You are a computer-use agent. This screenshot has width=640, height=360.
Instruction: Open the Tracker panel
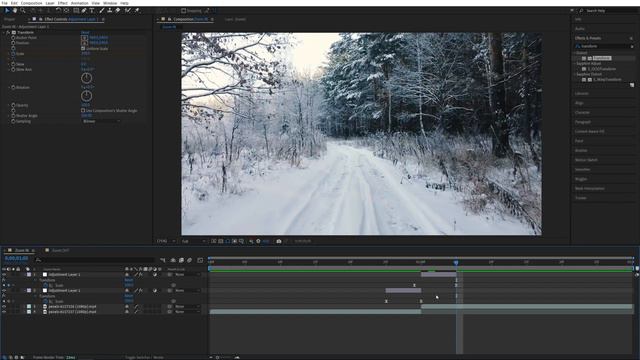pos(581,198)
